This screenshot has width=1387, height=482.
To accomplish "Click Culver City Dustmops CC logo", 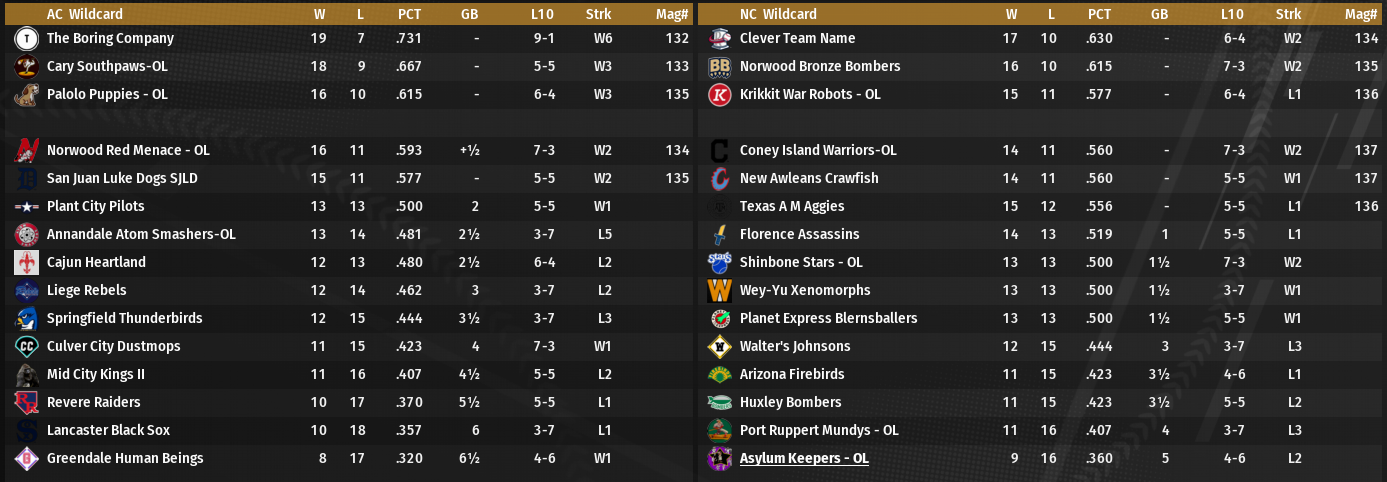I will tap(27, 346).
